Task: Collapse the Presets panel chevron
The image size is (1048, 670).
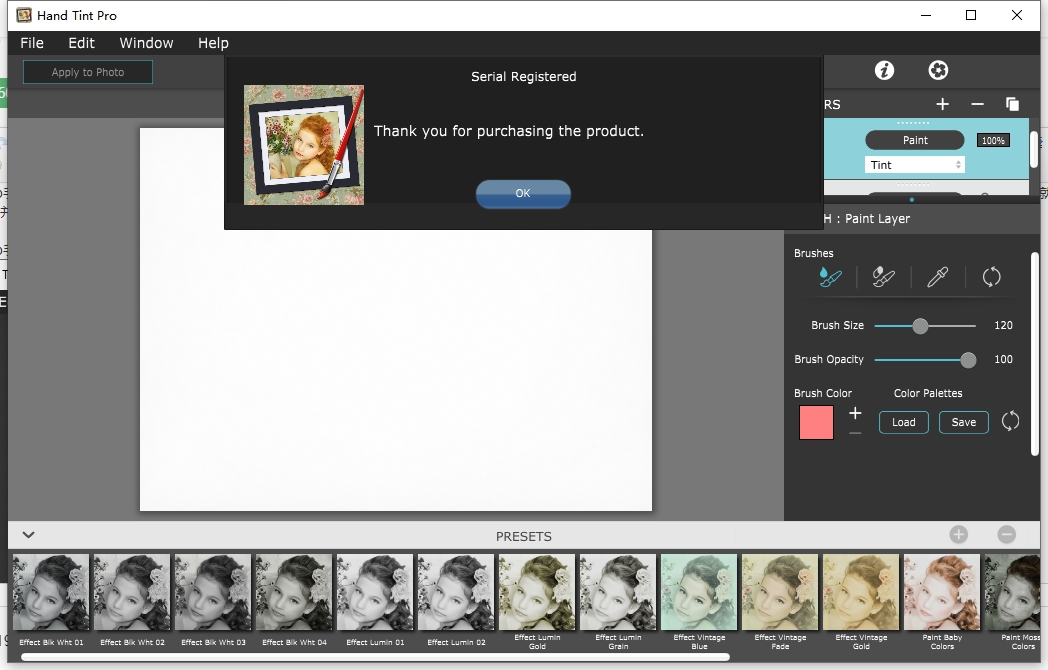Action: click(28, 535)
